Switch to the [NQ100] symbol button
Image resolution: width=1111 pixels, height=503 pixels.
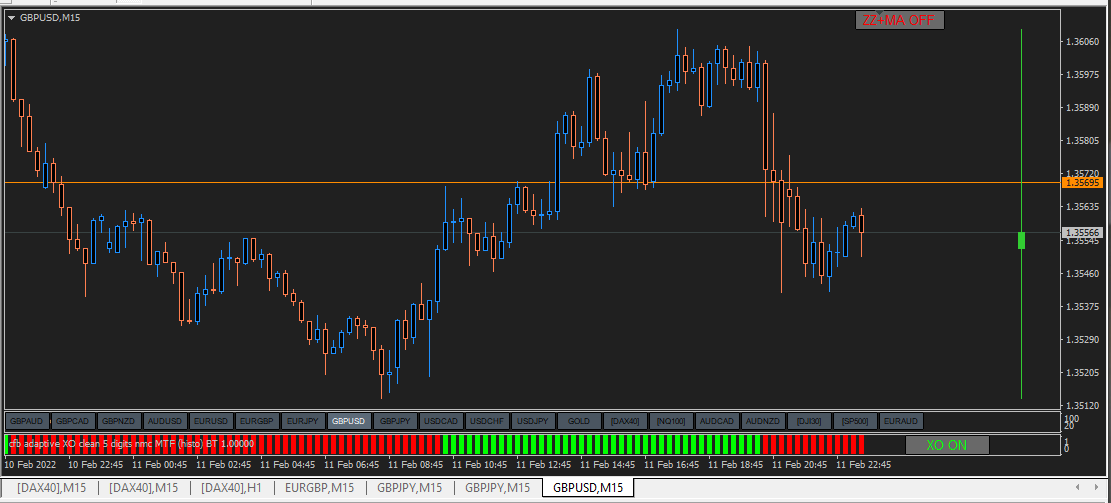(671, 421)
